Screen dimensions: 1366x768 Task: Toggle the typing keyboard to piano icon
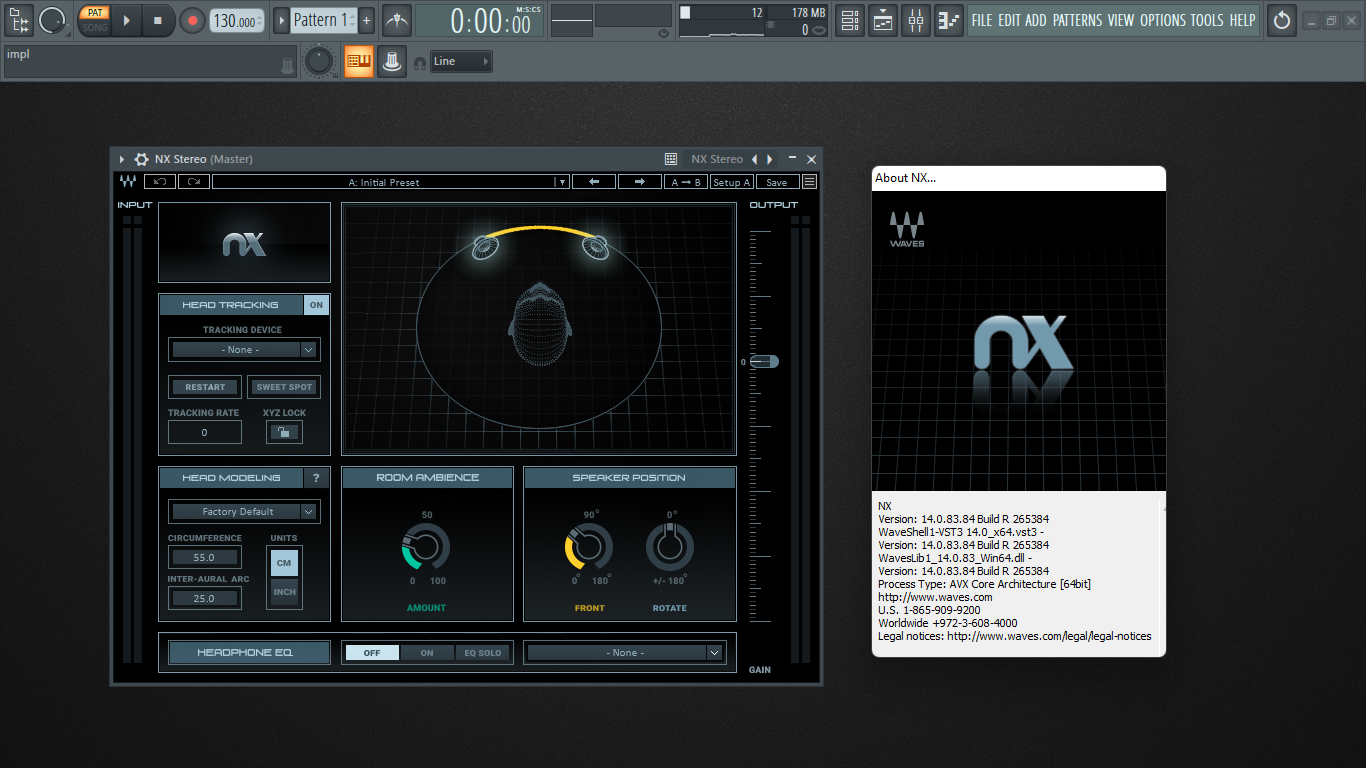click(x=358, y=61)
